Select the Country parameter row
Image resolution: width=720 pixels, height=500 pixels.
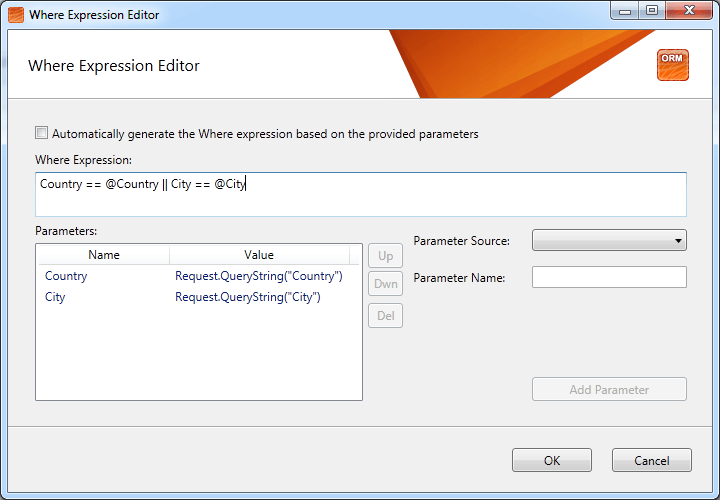click(199, 276)
